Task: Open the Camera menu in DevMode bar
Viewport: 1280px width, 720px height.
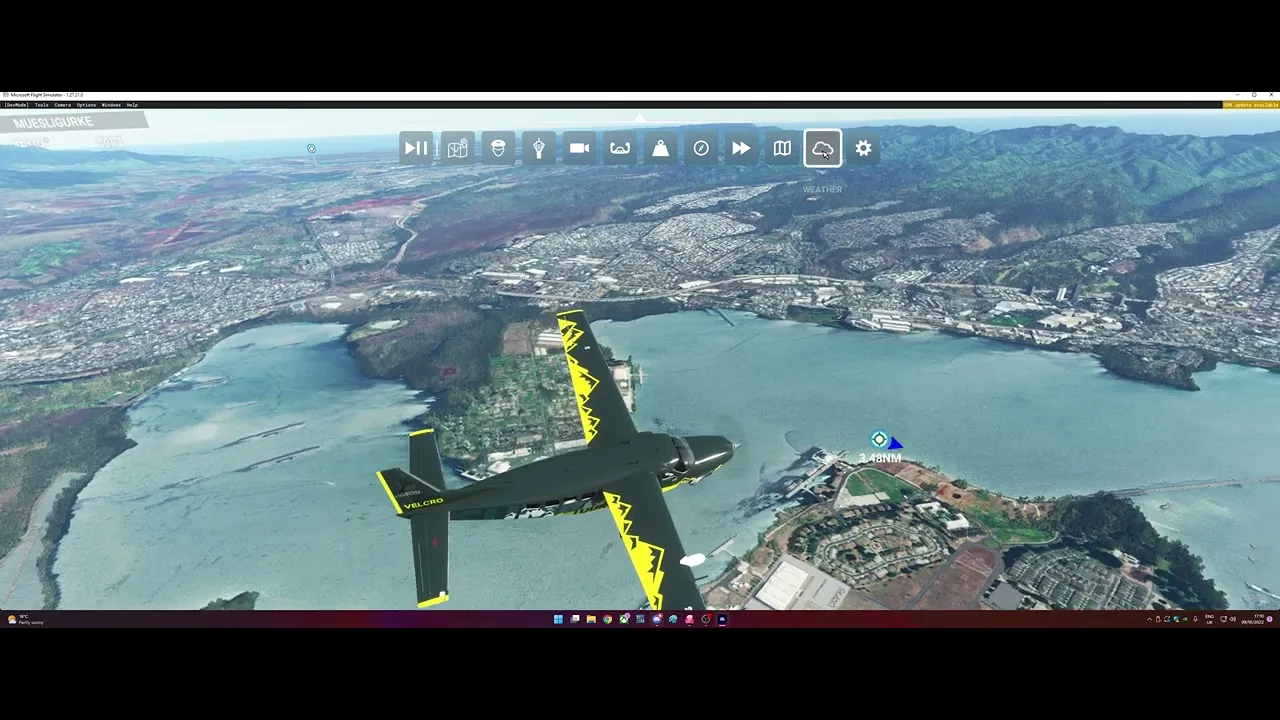Action: click(62, 105)
